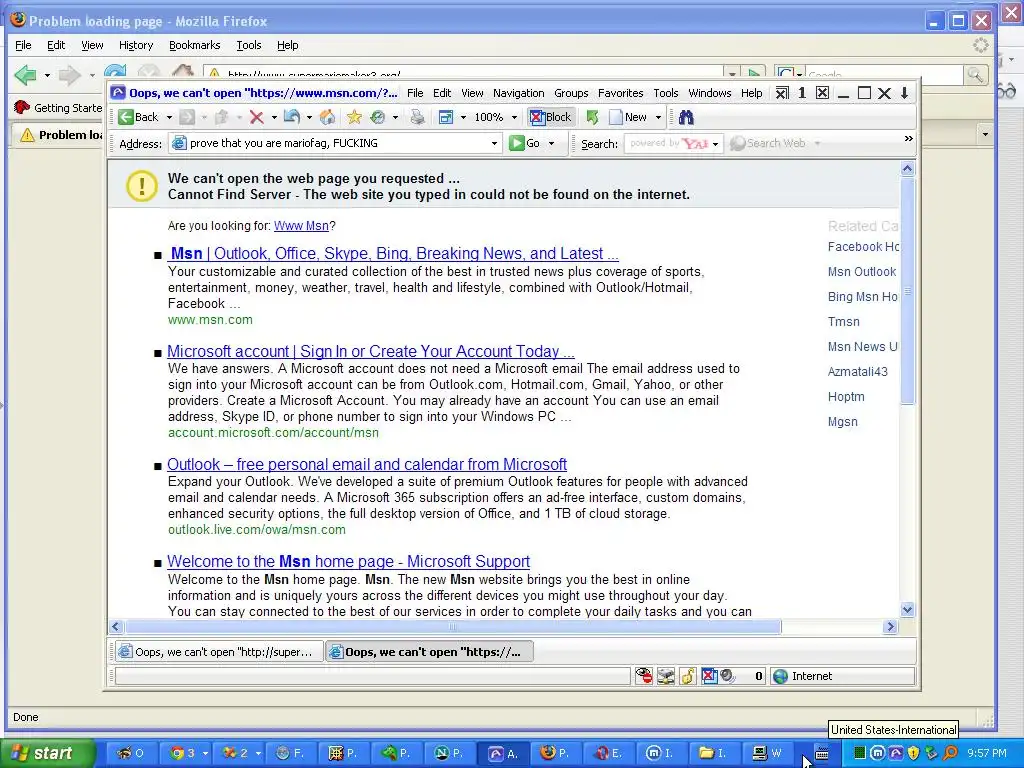Click the green arrow icon beside Block
1024x768 pixels.
(592, 117)
